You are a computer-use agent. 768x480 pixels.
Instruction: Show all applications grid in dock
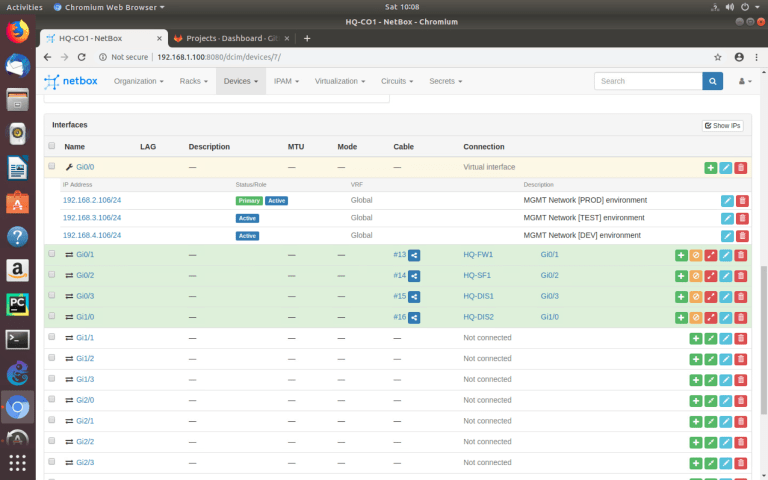pyautogui.click(x=18, y=462)
